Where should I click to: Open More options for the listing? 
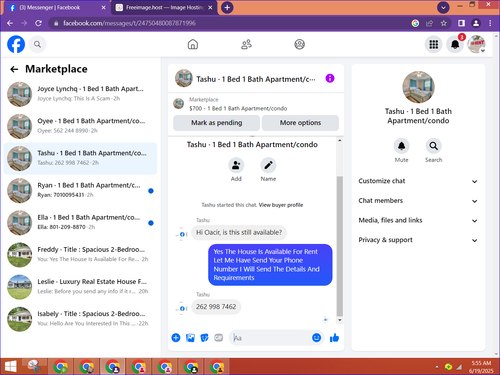[300, 123]
